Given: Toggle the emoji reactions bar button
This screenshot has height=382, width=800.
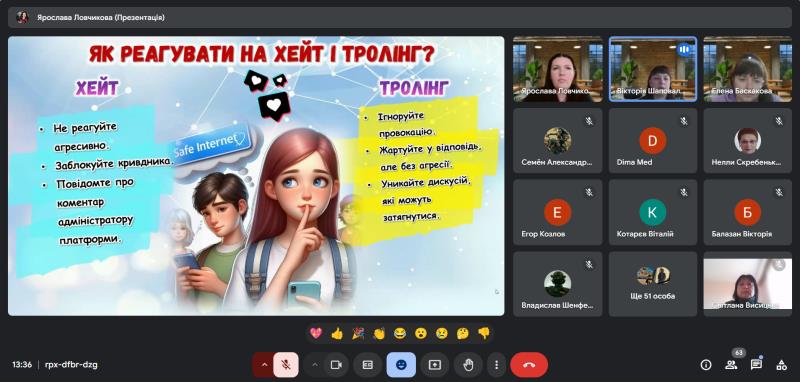Looking at the screenshot, I should coord(401,365).
